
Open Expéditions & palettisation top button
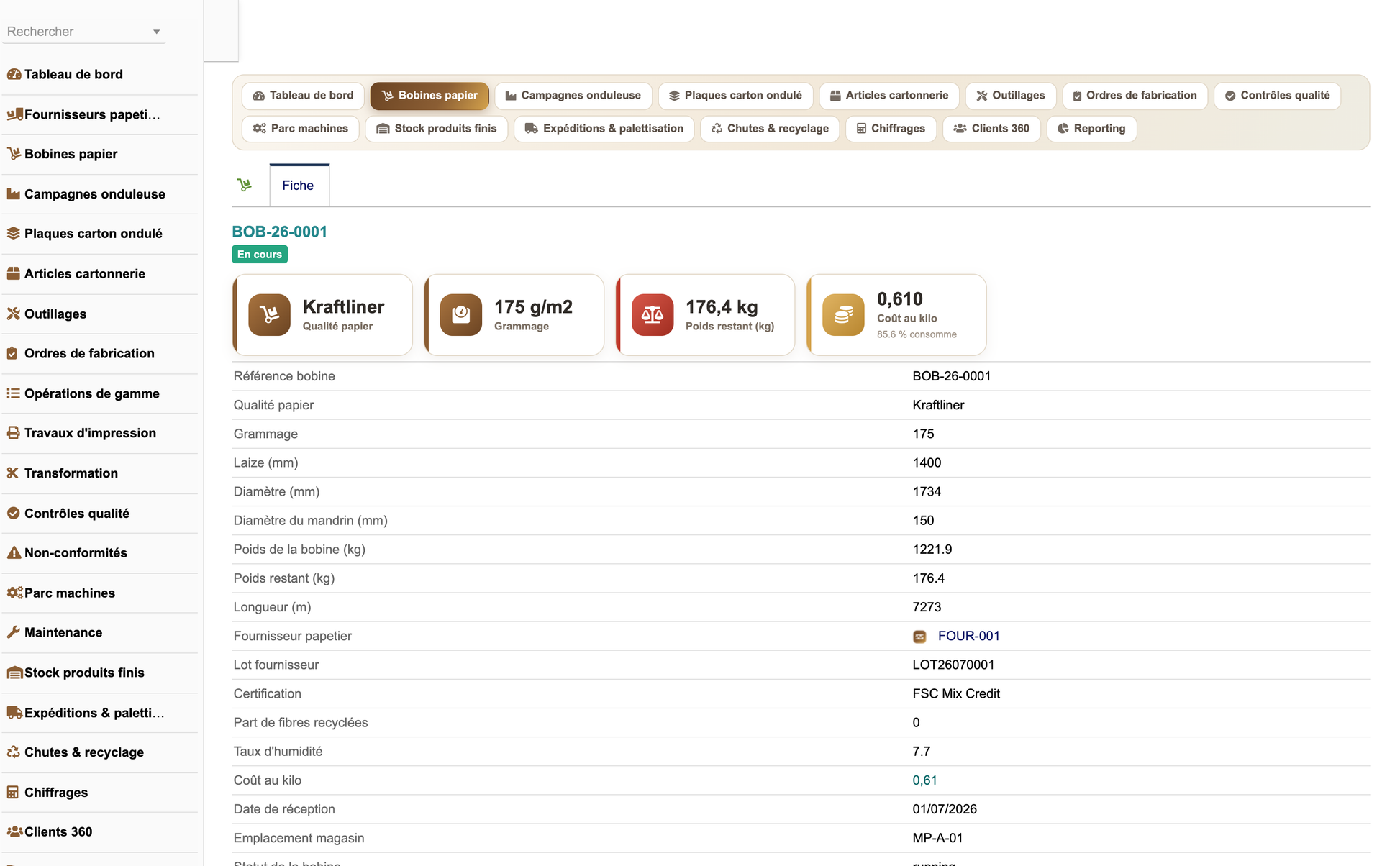pyautogui.click(x=604, y=129)
